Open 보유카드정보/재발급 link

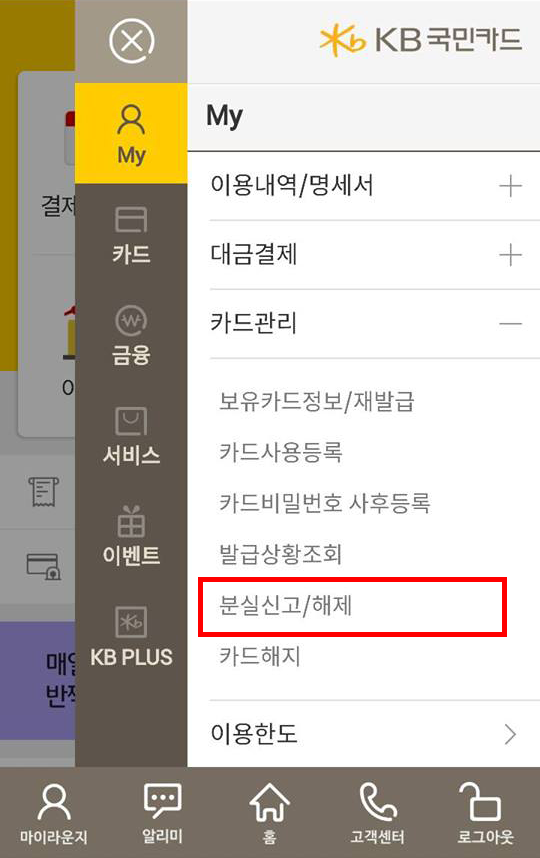(x=316, y=401)
